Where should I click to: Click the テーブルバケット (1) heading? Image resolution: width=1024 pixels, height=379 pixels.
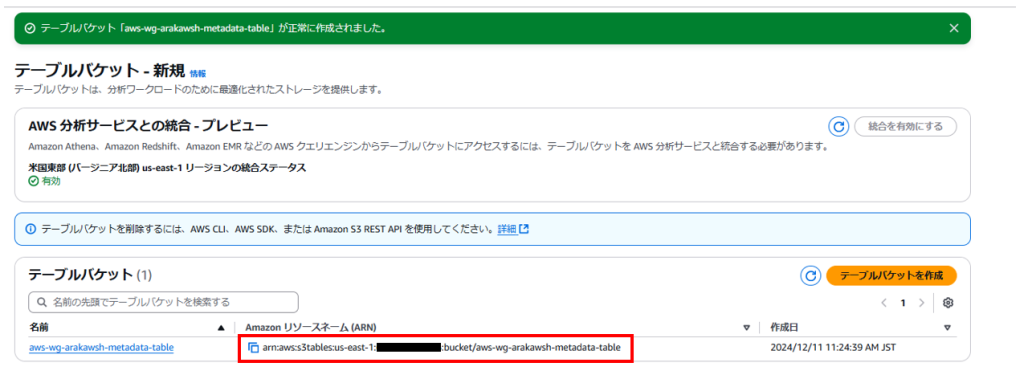click(91, 274)
